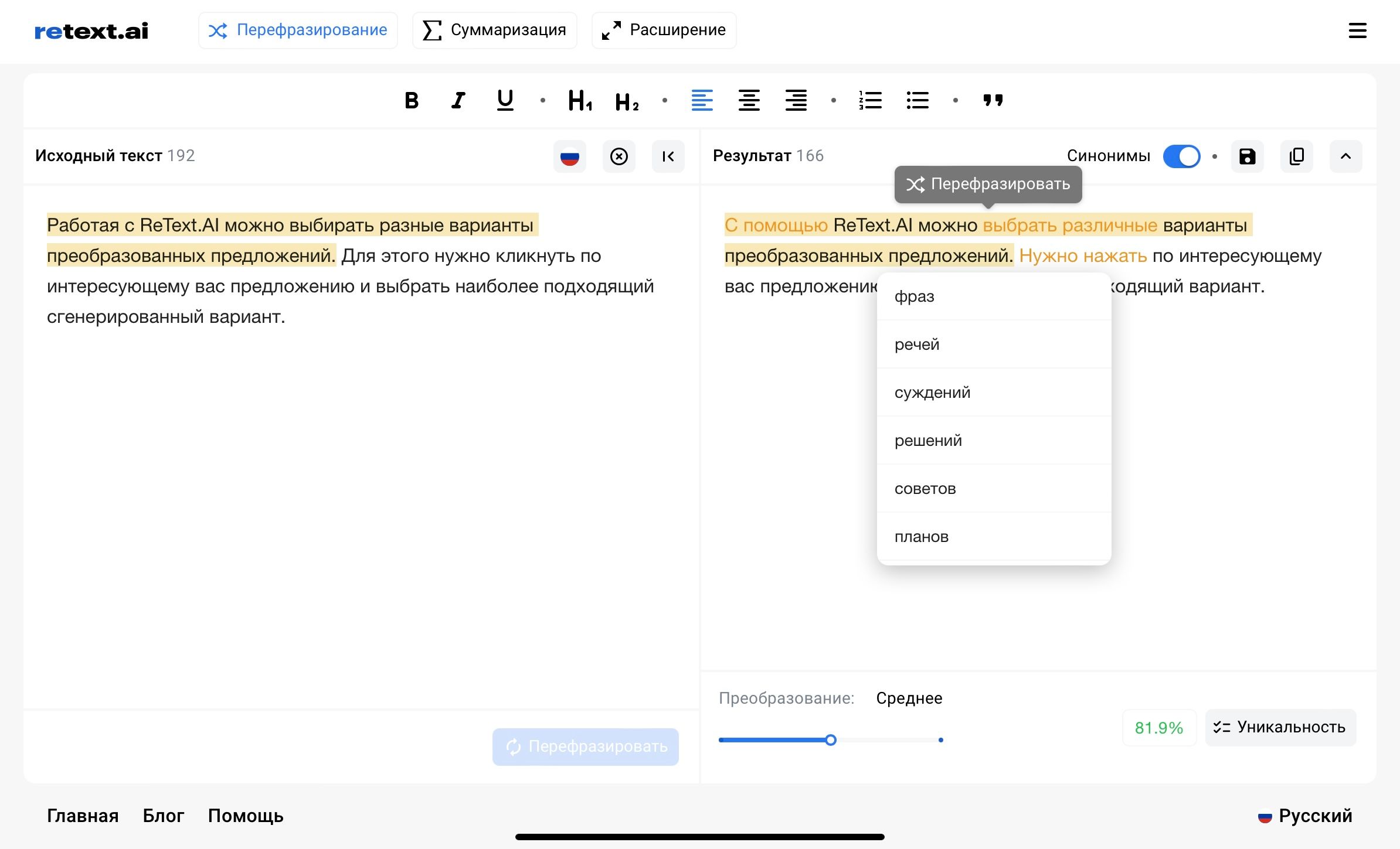Toggle underline formatting
Viewport: 1400px width, 849px height.
[x=505, y=100]
